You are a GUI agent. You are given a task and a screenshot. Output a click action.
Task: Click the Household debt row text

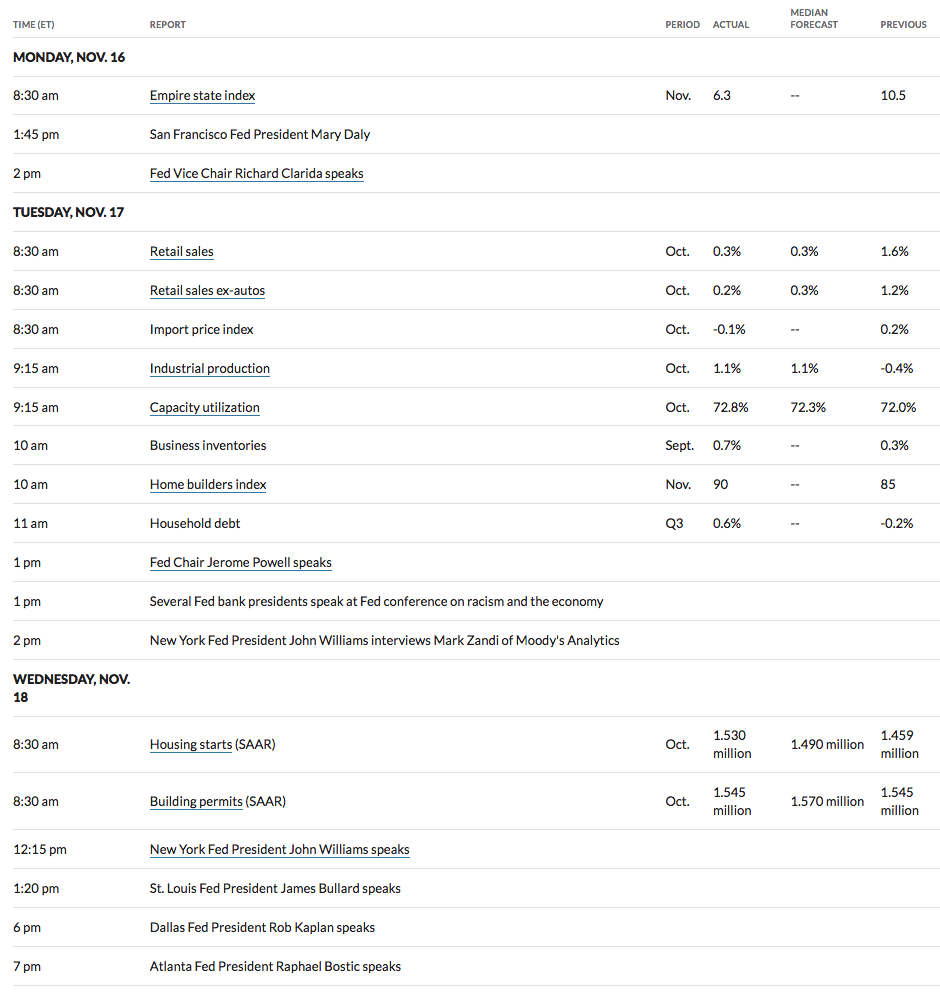(195, 523)
